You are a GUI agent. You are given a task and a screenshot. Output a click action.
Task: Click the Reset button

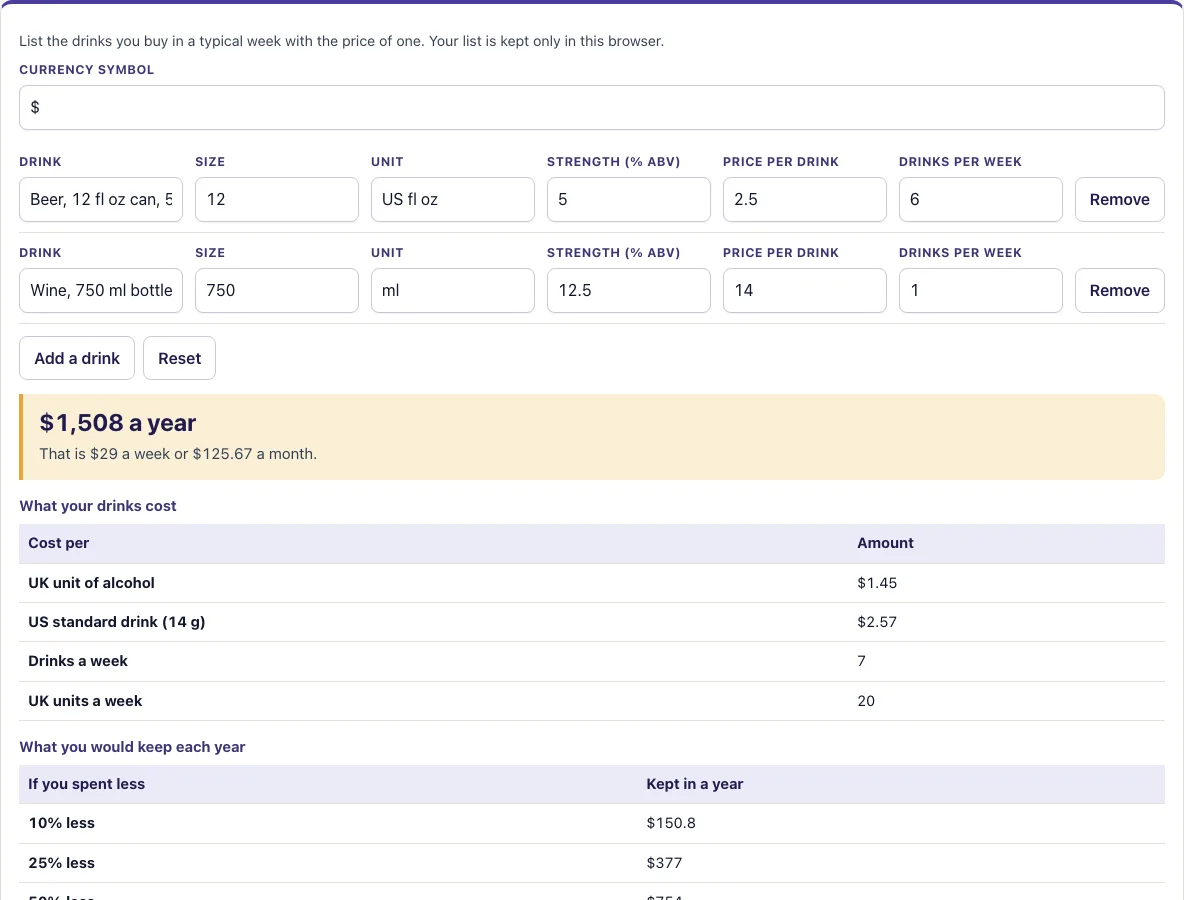(x=179, y=358)
